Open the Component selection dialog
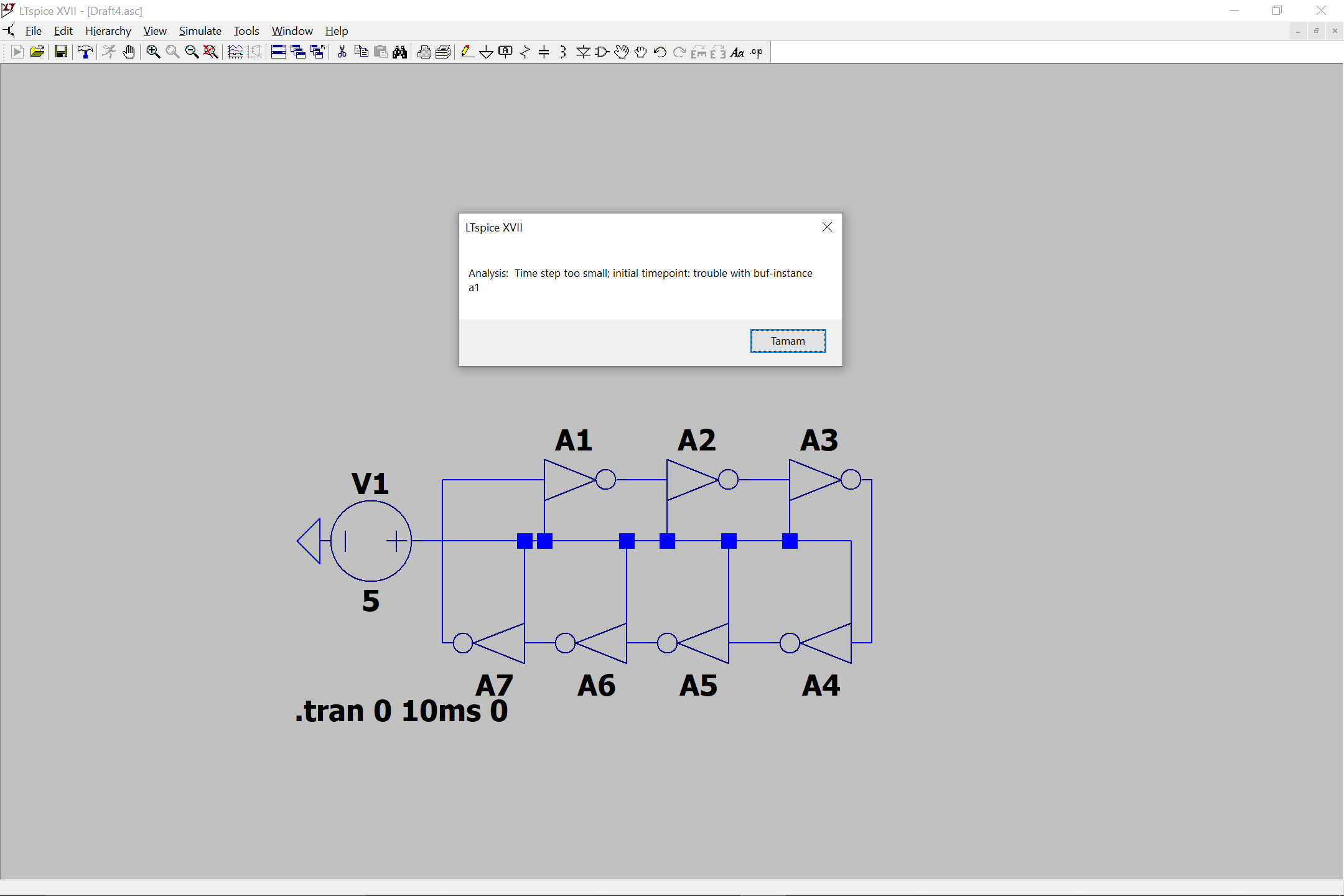The height and width of the screenshot is (896, 1344). [x=601, y=52]
